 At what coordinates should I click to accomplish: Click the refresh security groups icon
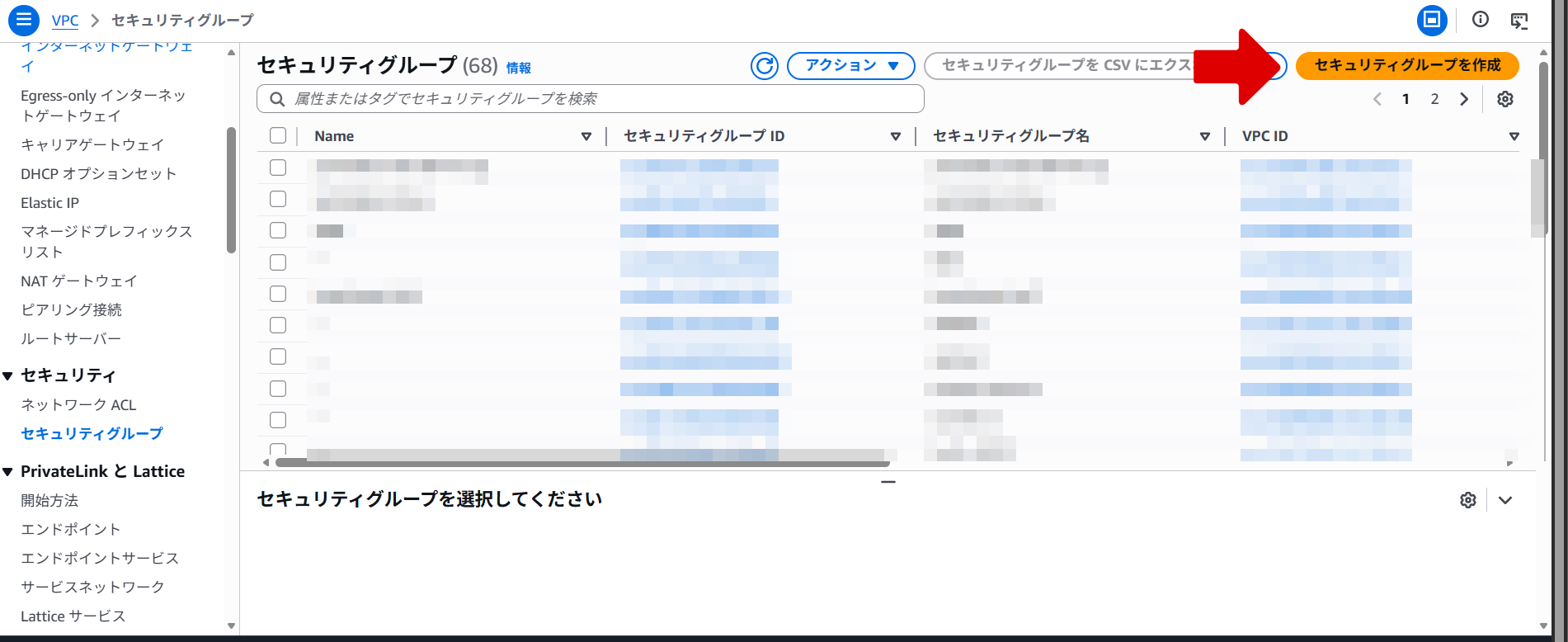[x=765, y=66]
